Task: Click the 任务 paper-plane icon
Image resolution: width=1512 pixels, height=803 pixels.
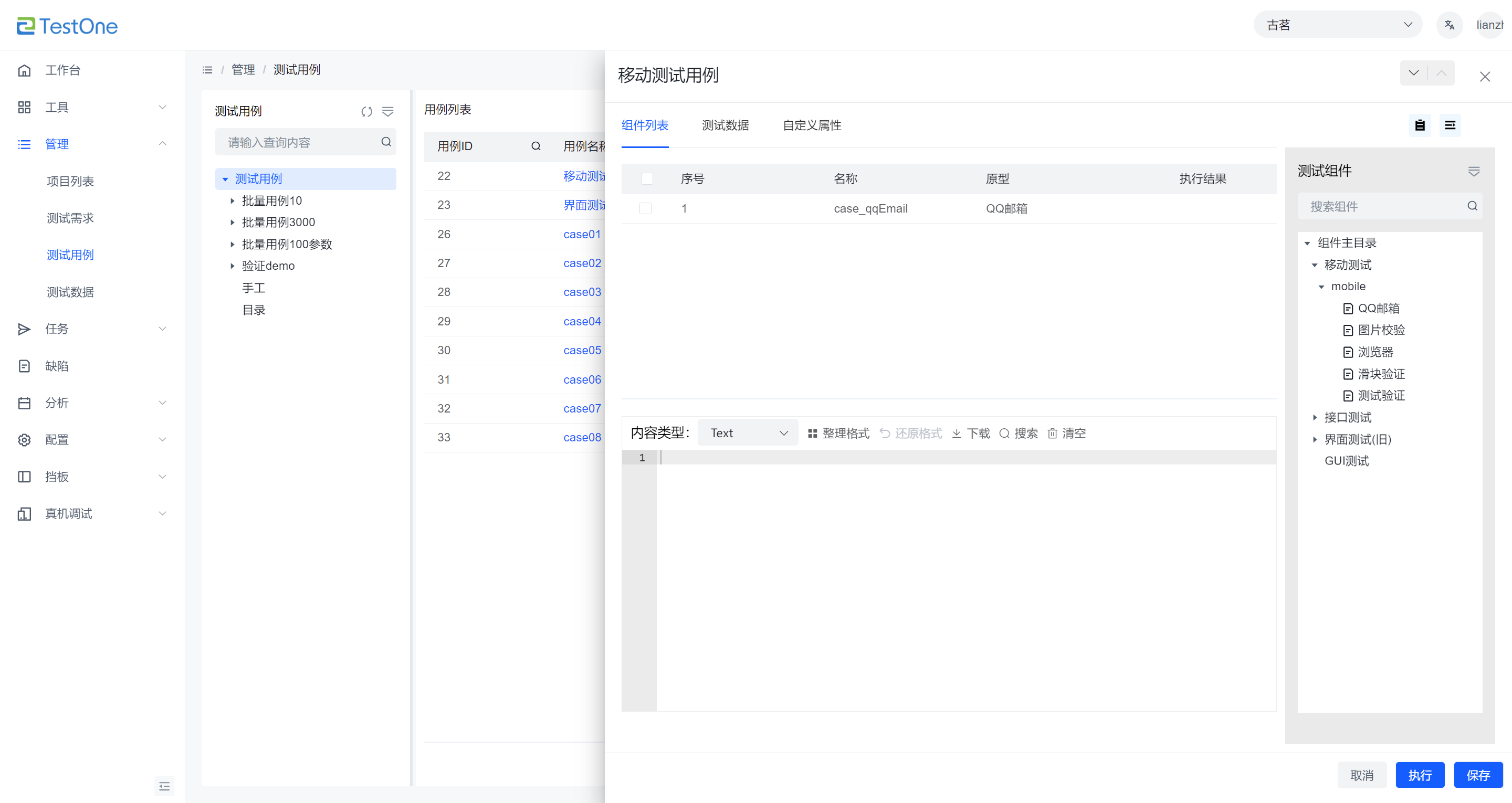Action: (24, 329)
